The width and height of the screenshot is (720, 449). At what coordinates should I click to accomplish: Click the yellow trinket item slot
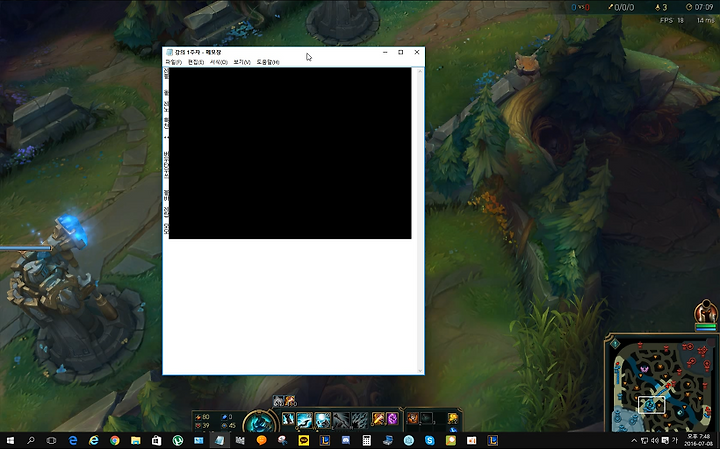tap(453, 418)
